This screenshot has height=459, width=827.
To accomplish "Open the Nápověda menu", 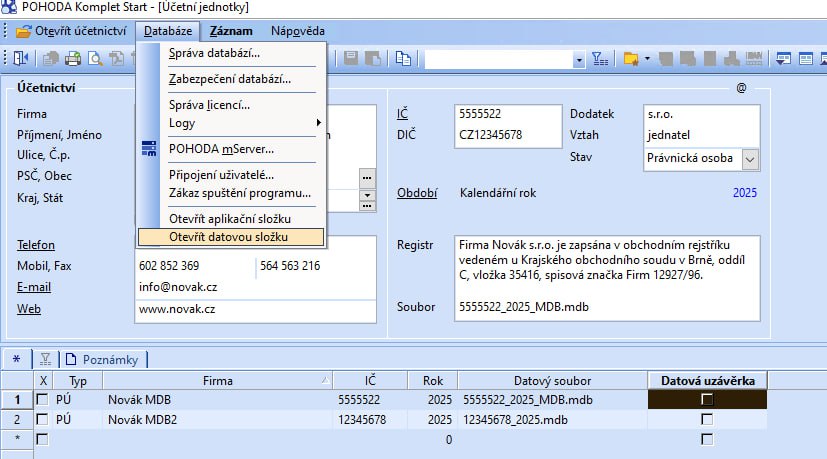I will (297, 31).
